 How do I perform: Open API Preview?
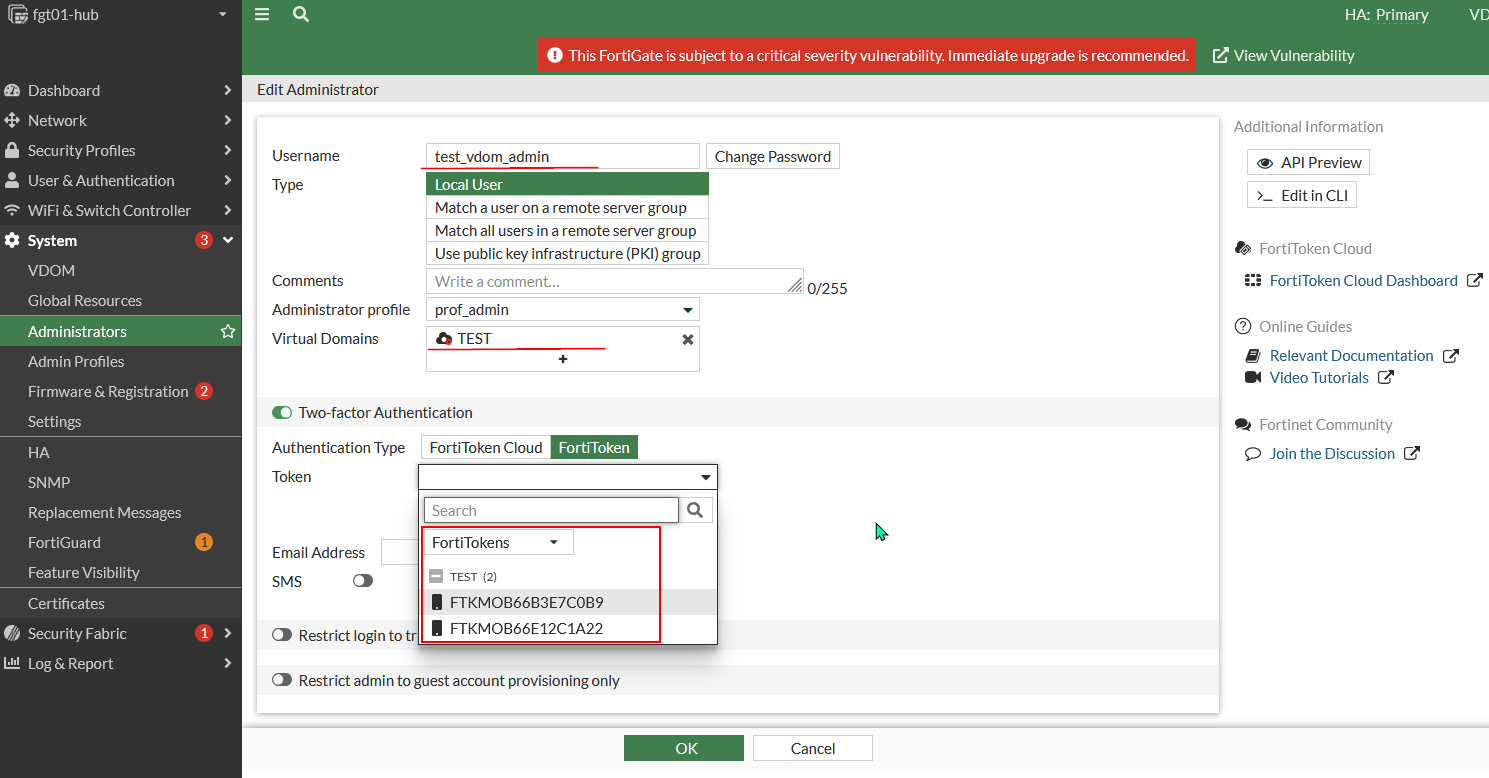[1309, 162]
